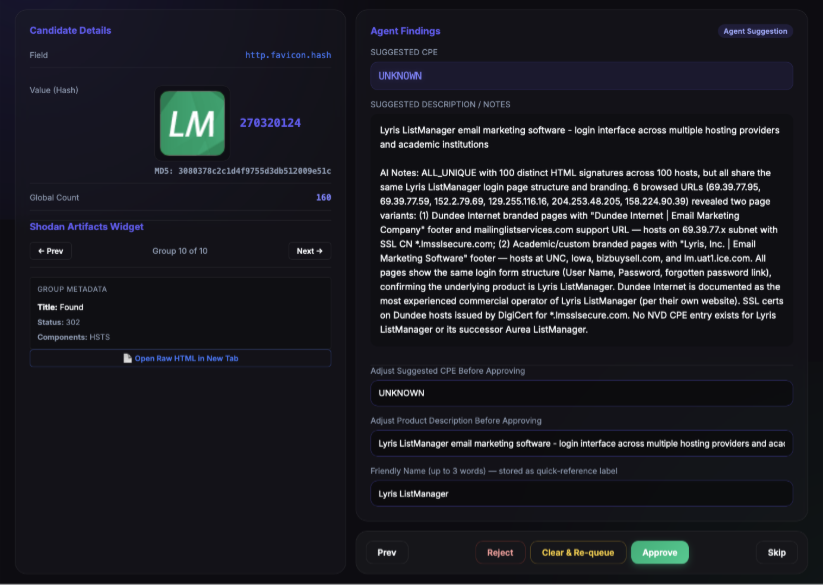The height and width of the screenshot is (585, 823).
Task: Click the bottom Prev review button
Action: point(387,552)
